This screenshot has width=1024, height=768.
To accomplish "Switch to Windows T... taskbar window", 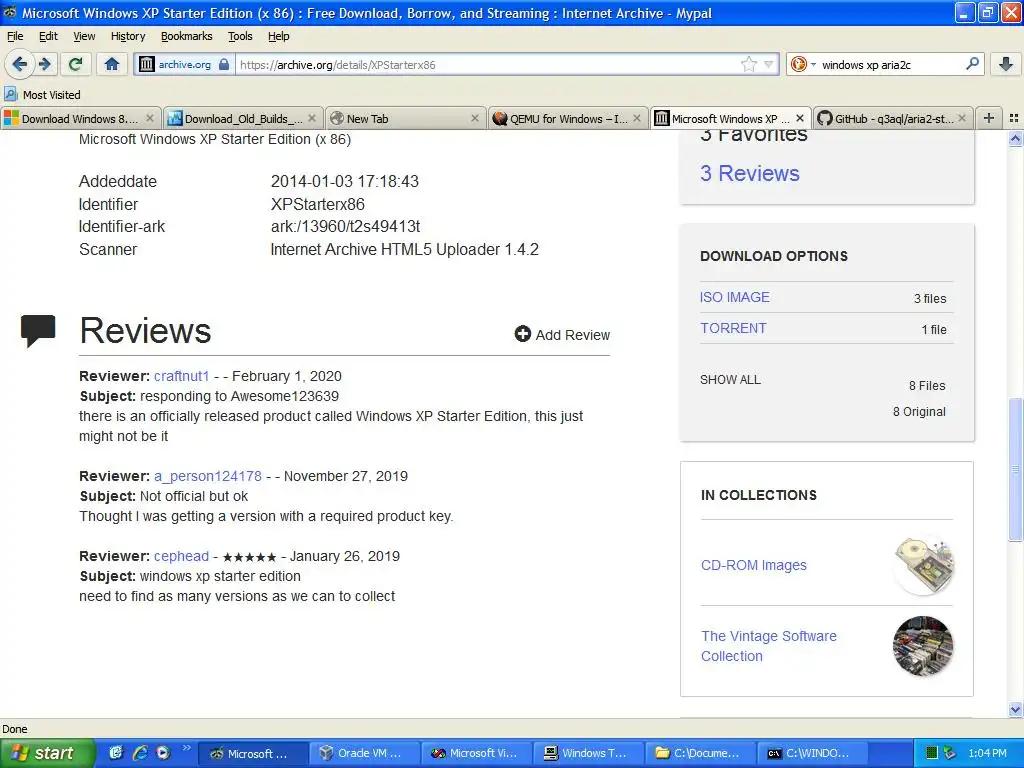I will [587, 753].
